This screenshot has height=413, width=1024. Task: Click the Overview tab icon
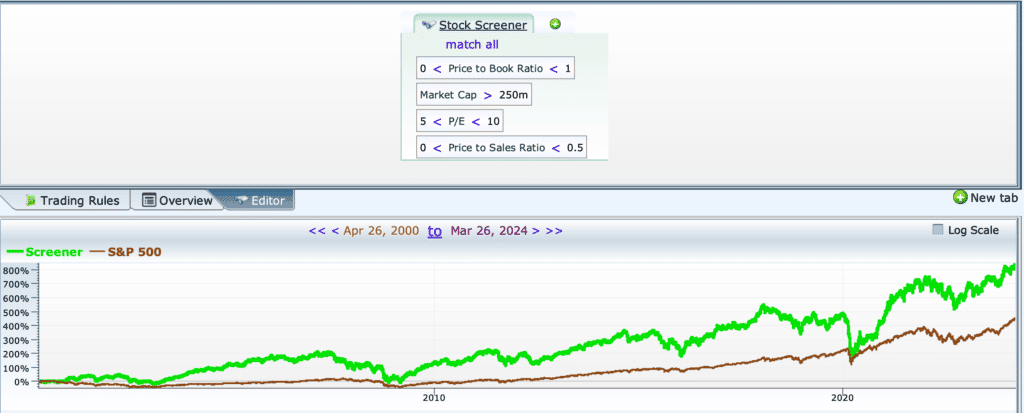point(149,201)
